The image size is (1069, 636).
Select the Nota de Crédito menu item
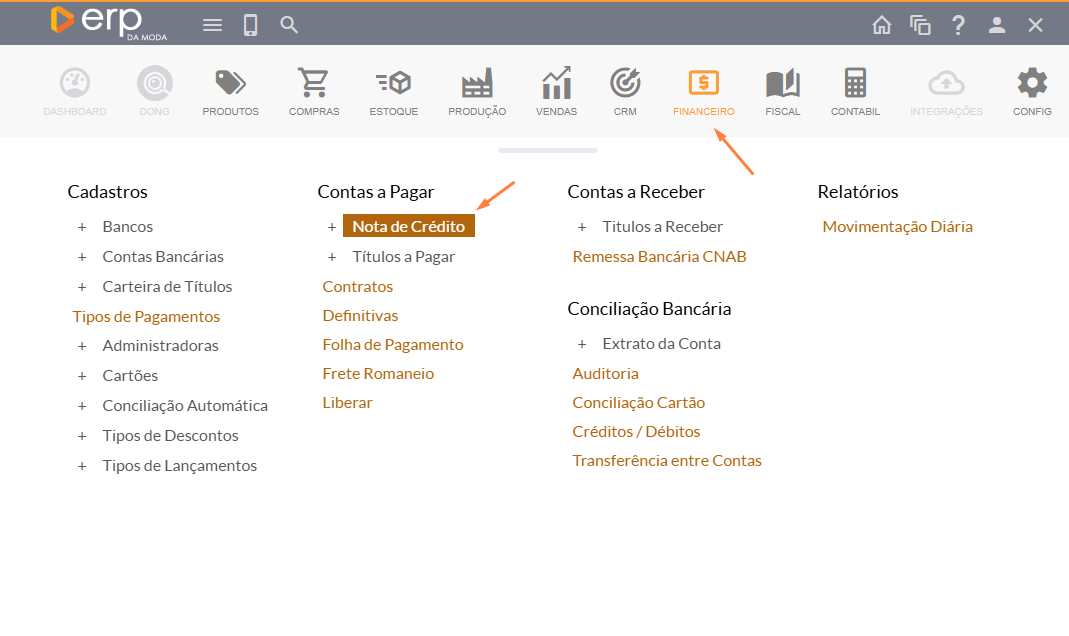[x=408, y=227]
